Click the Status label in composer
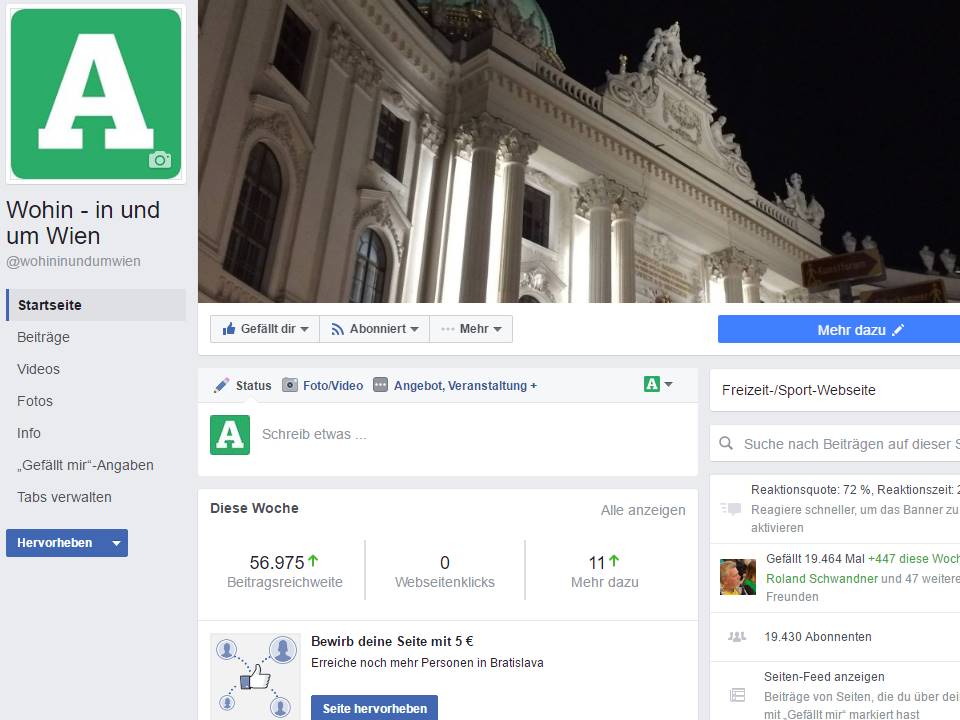960x720 pixels. pyautogui.click(x=253, y=386)
